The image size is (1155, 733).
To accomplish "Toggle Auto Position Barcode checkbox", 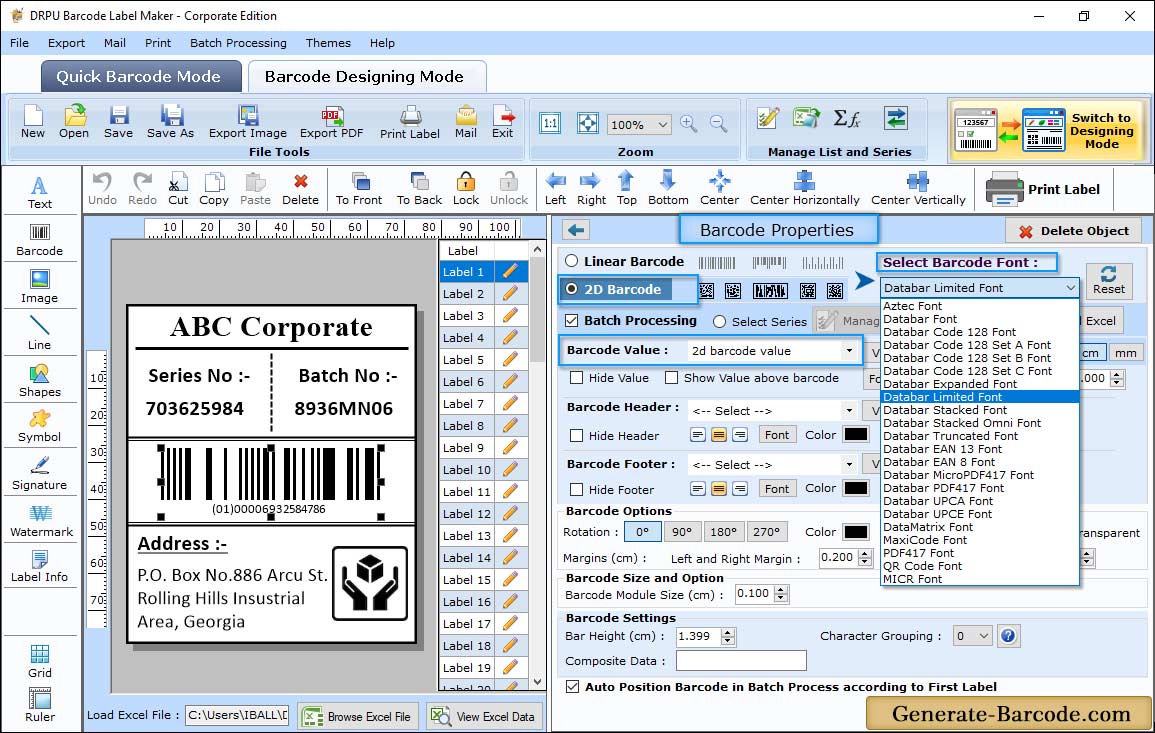I will (x=572, y=687).
